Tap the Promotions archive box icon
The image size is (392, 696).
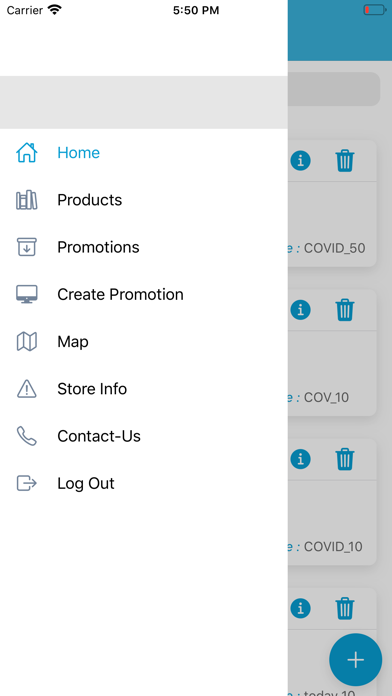pos(27,247)
